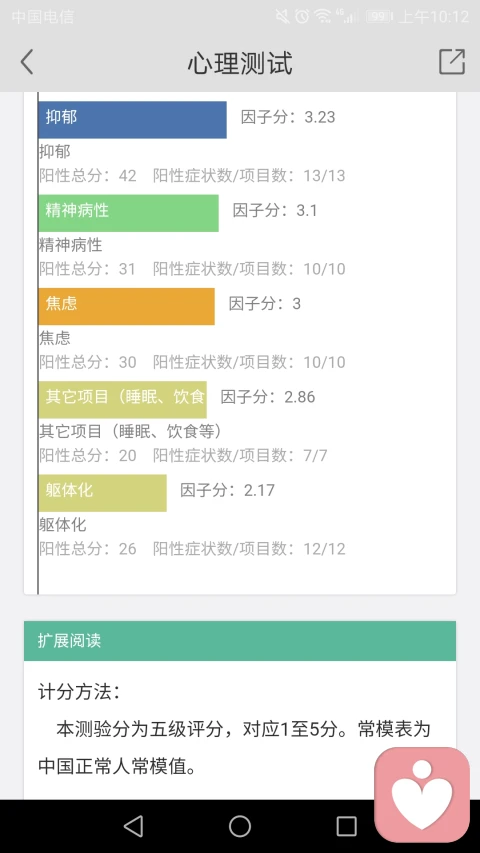Select the 其它项目（睡眠、饮食 bar
Image resolution: width=480 pixels, height=853 pixels.
click(122, 400)
